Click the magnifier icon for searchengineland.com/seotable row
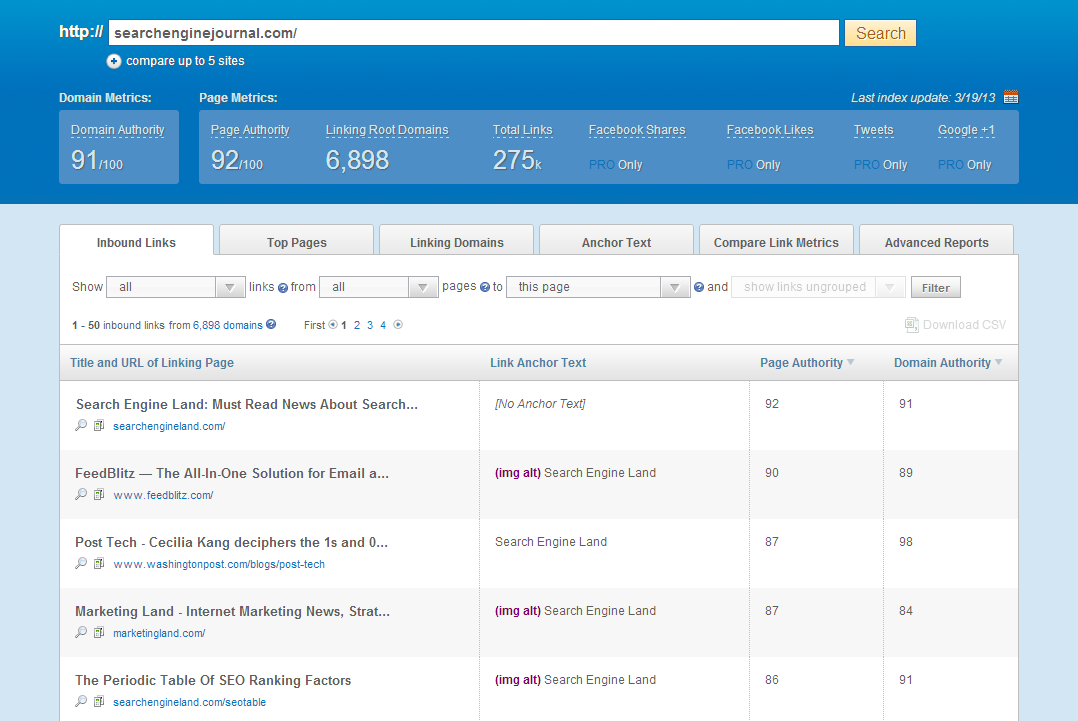The height and width of the screenshot is (721, 1078). point(81,702)
